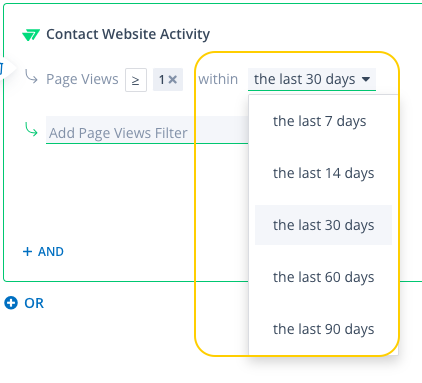The height and width of the screenshot is (383, 422).
Task: Click the blue plus circle icon next to OR
Action: (11, 303)
